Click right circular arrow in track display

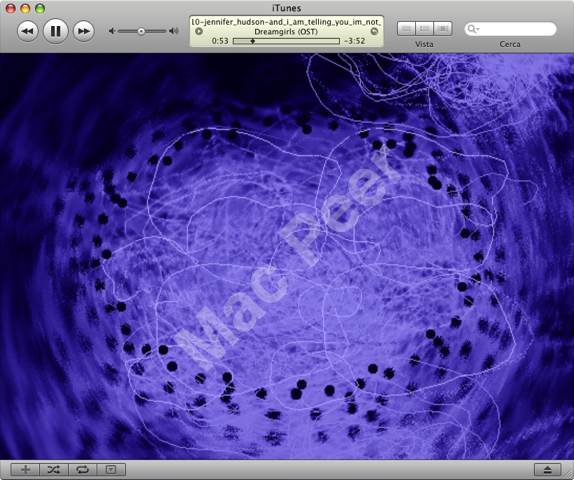(374, 31)
